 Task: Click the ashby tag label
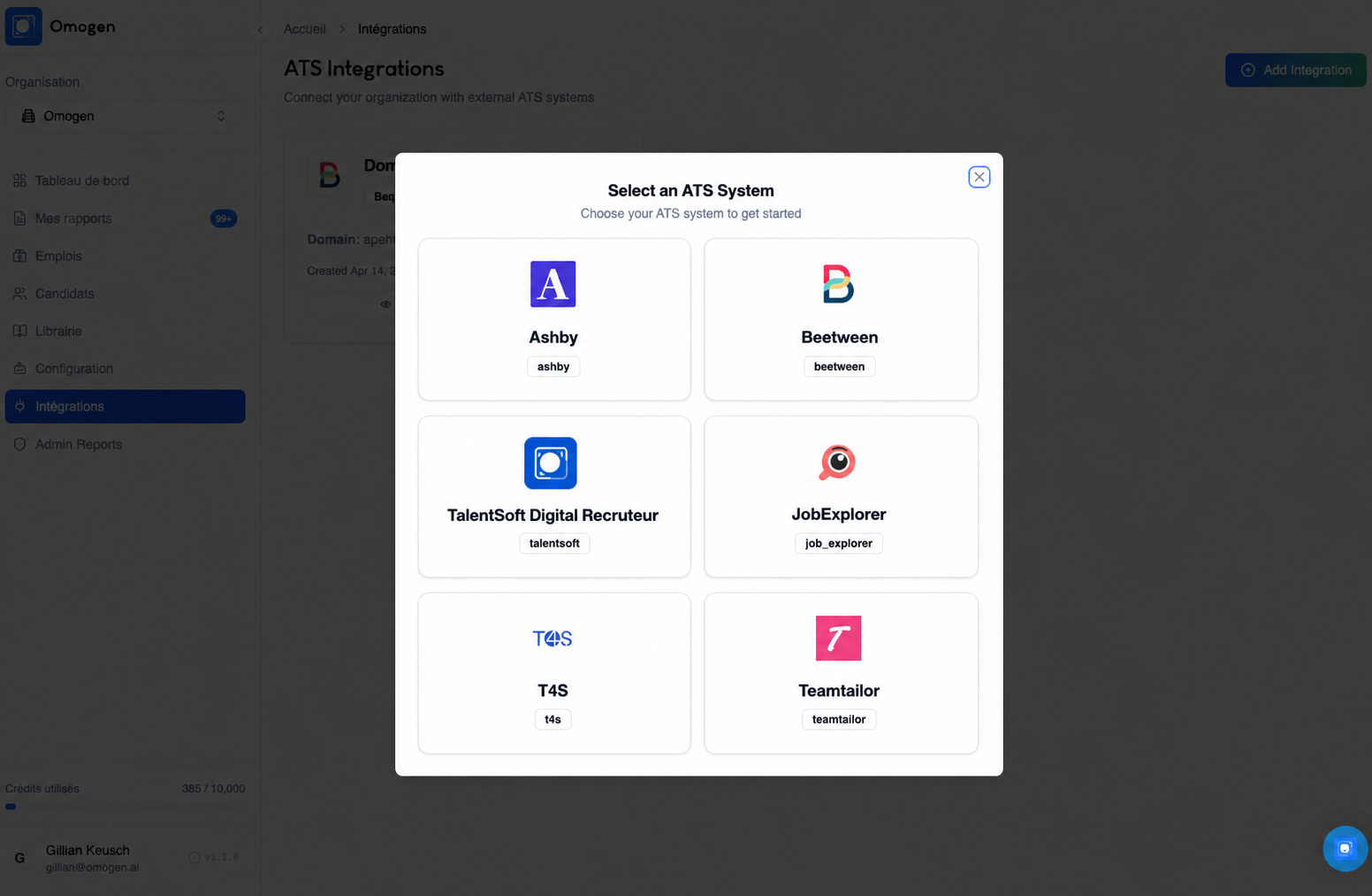(x=553, y=366)
